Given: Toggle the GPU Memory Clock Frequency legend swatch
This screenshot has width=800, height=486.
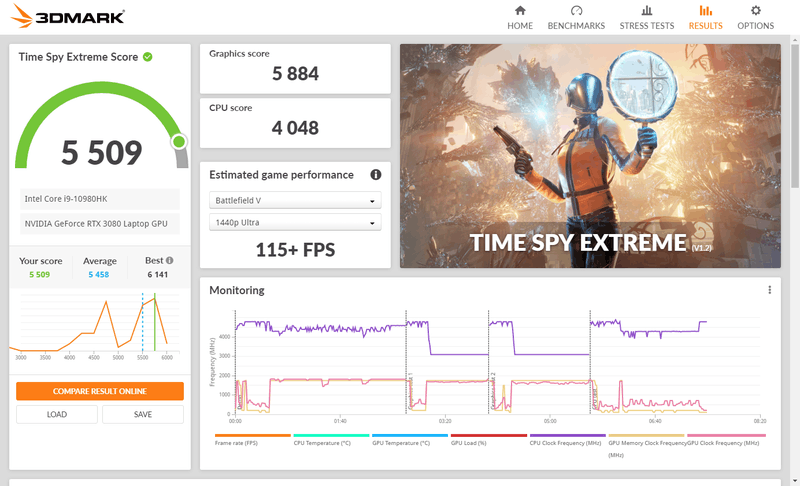Looking at the screenshot, I should pos(646,436).
